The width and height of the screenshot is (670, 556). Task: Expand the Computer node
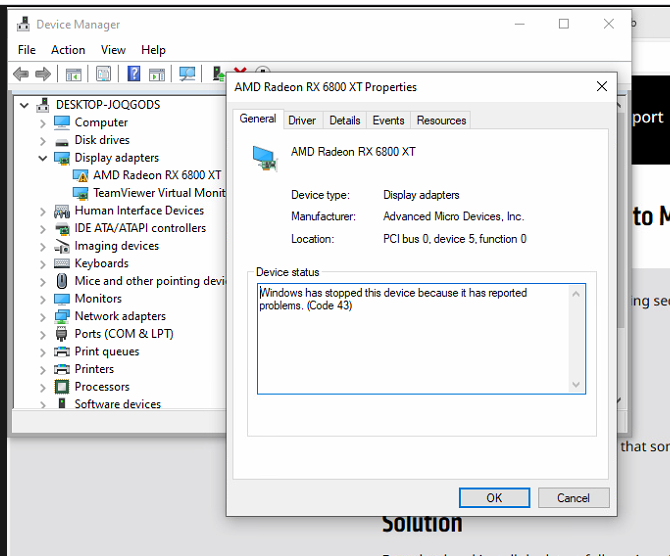pos(42,123)
